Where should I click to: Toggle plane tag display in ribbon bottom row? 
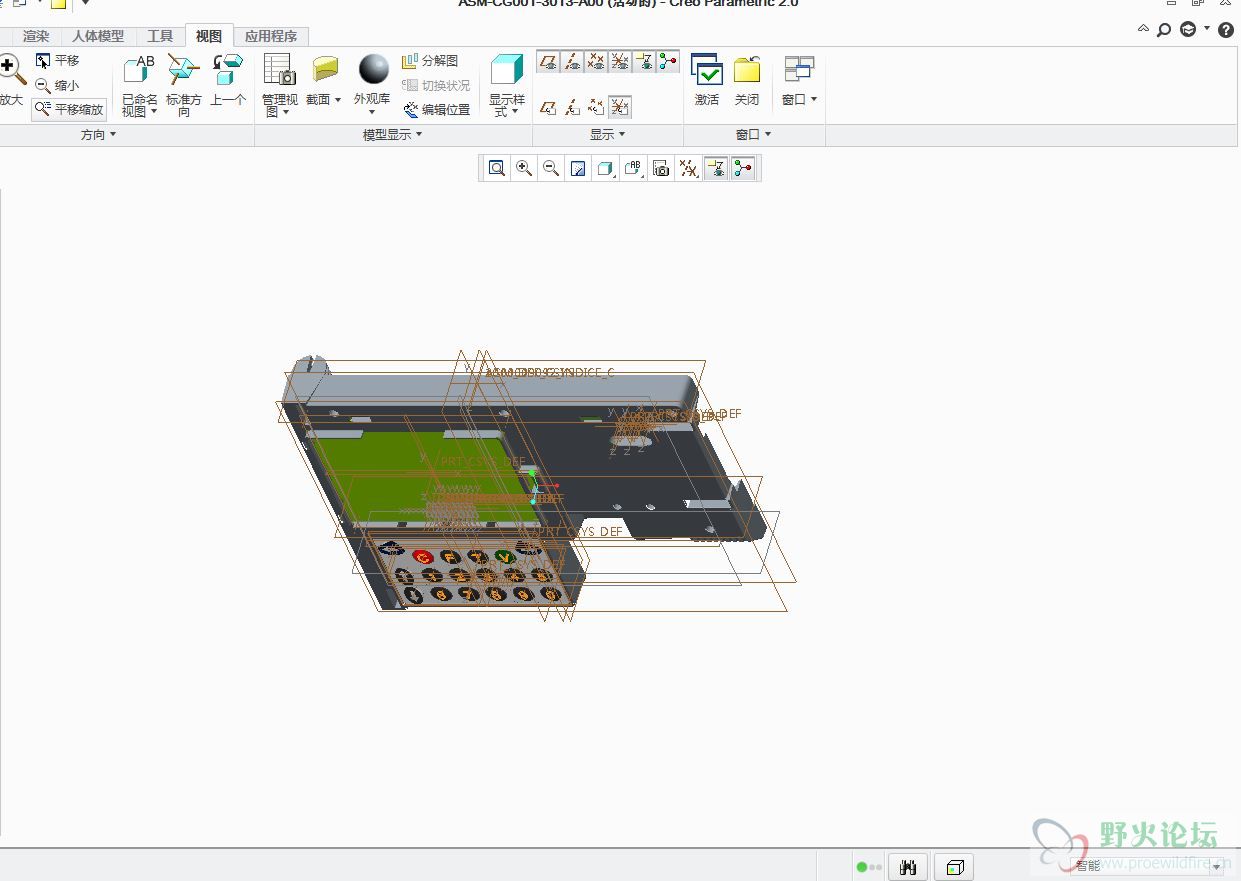pyautogui.click(x=548, y=107)
